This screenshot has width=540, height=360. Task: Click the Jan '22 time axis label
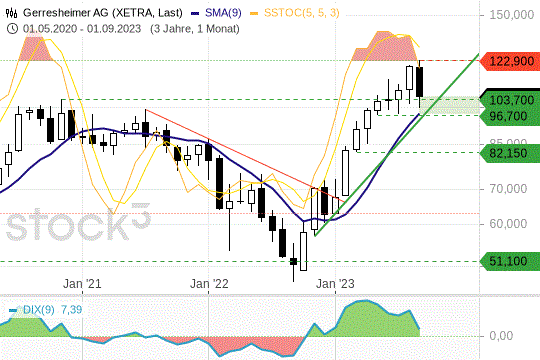tap(209, 284)
